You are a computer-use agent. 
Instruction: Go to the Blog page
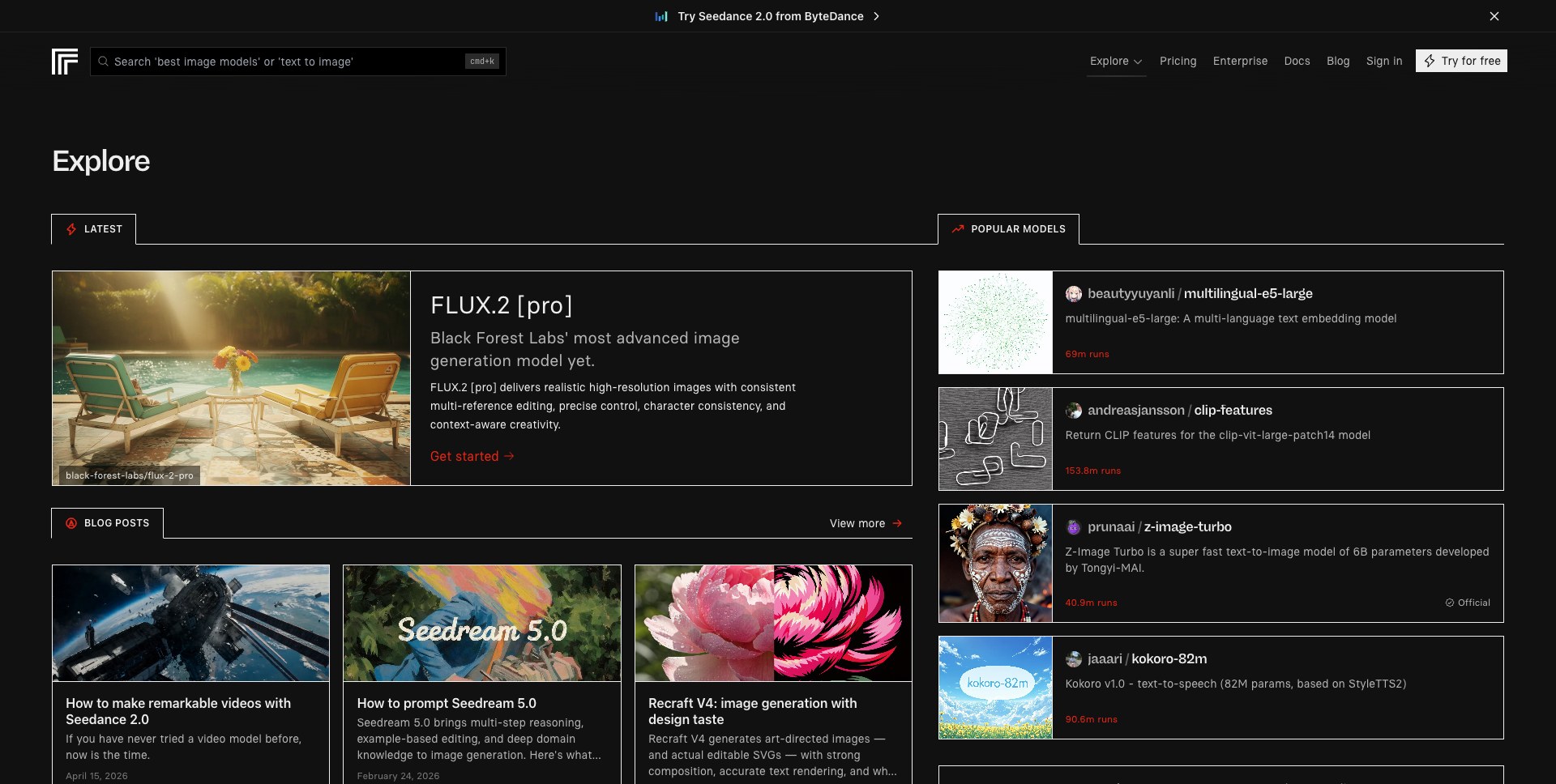(1338, 61)
